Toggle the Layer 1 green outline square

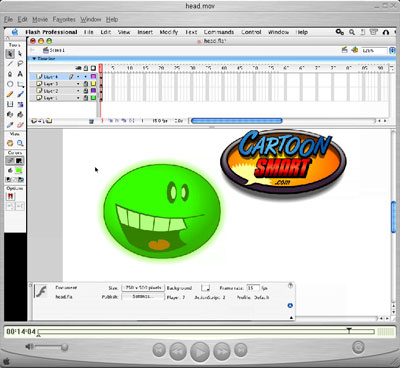93,98
